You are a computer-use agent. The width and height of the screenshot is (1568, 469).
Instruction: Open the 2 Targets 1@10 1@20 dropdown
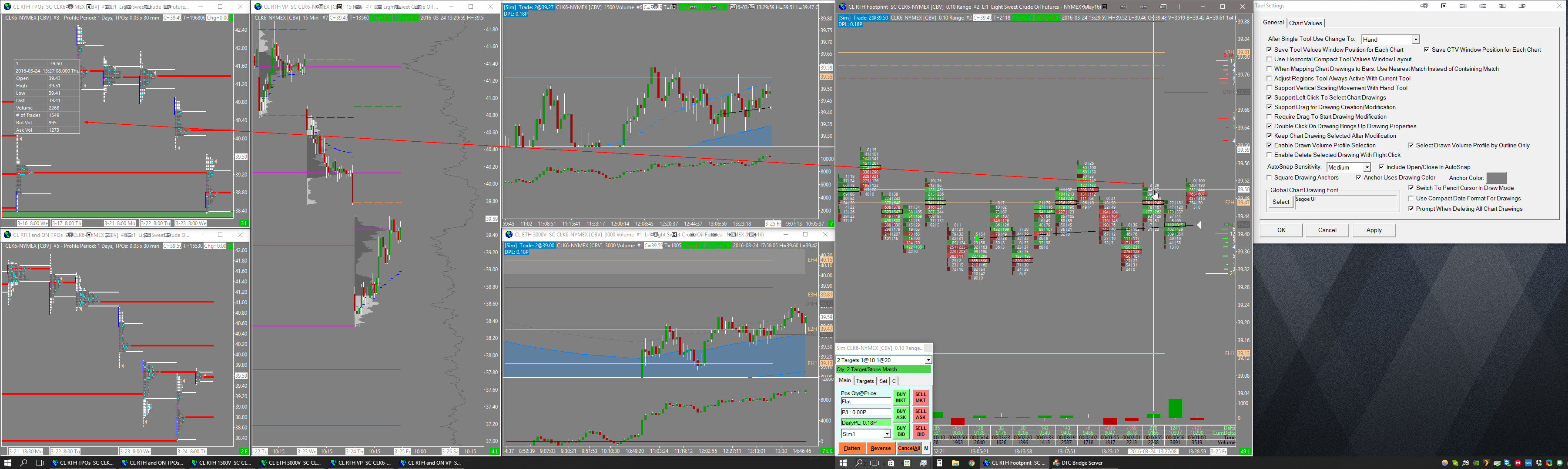pyautogui.click(x=884, y=360)
